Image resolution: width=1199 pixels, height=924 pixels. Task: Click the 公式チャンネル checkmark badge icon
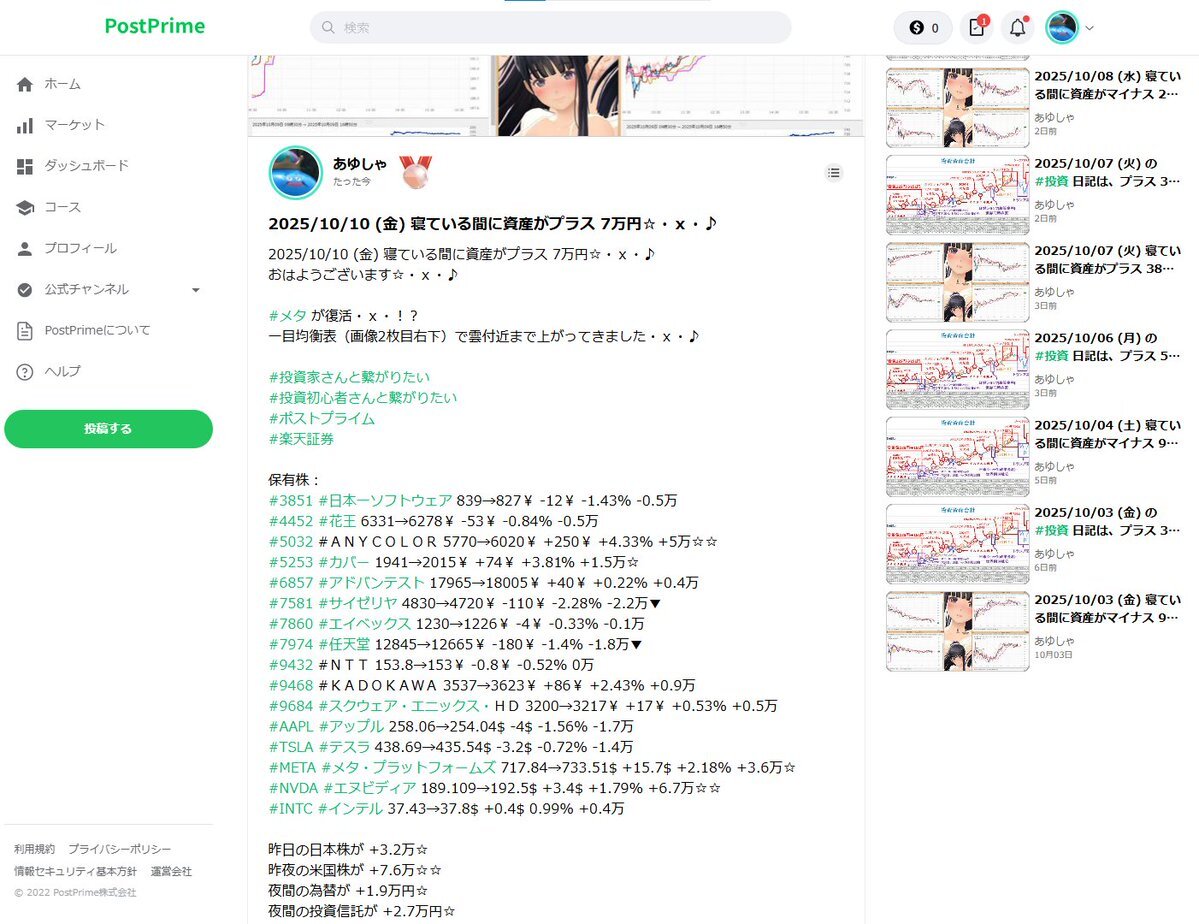[24, 290]
